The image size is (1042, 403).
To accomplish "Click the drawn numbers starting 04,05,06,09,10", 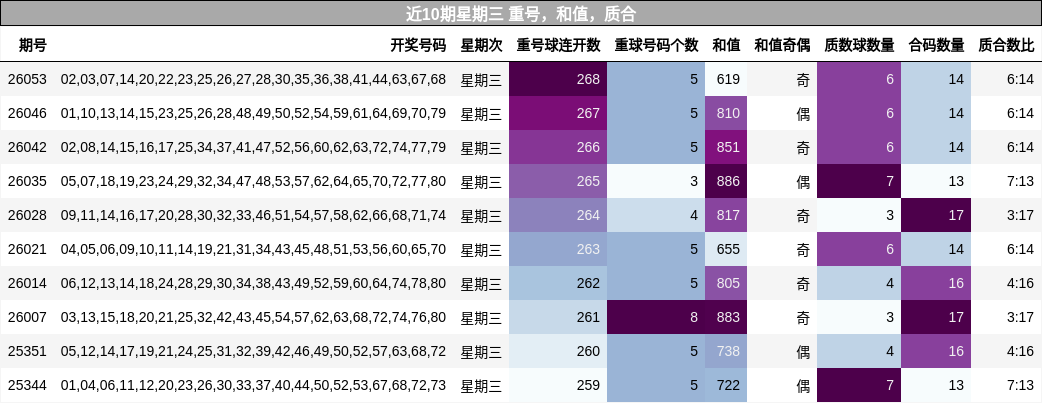I will point(253,249).
